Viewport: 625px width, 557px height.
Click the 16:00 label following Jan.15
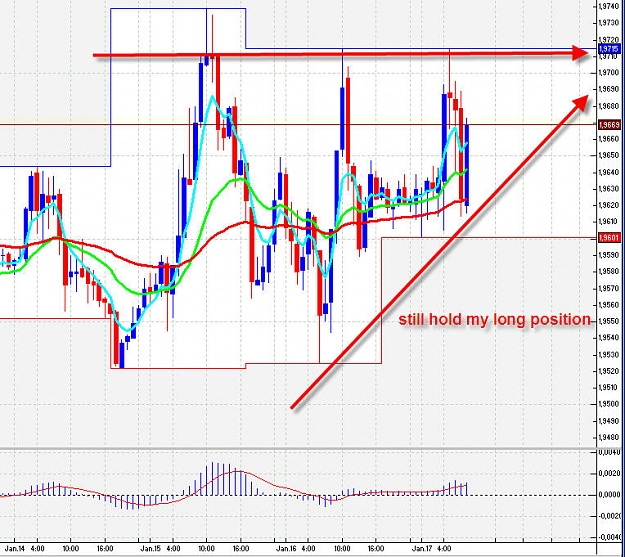(x=241, y=549)
